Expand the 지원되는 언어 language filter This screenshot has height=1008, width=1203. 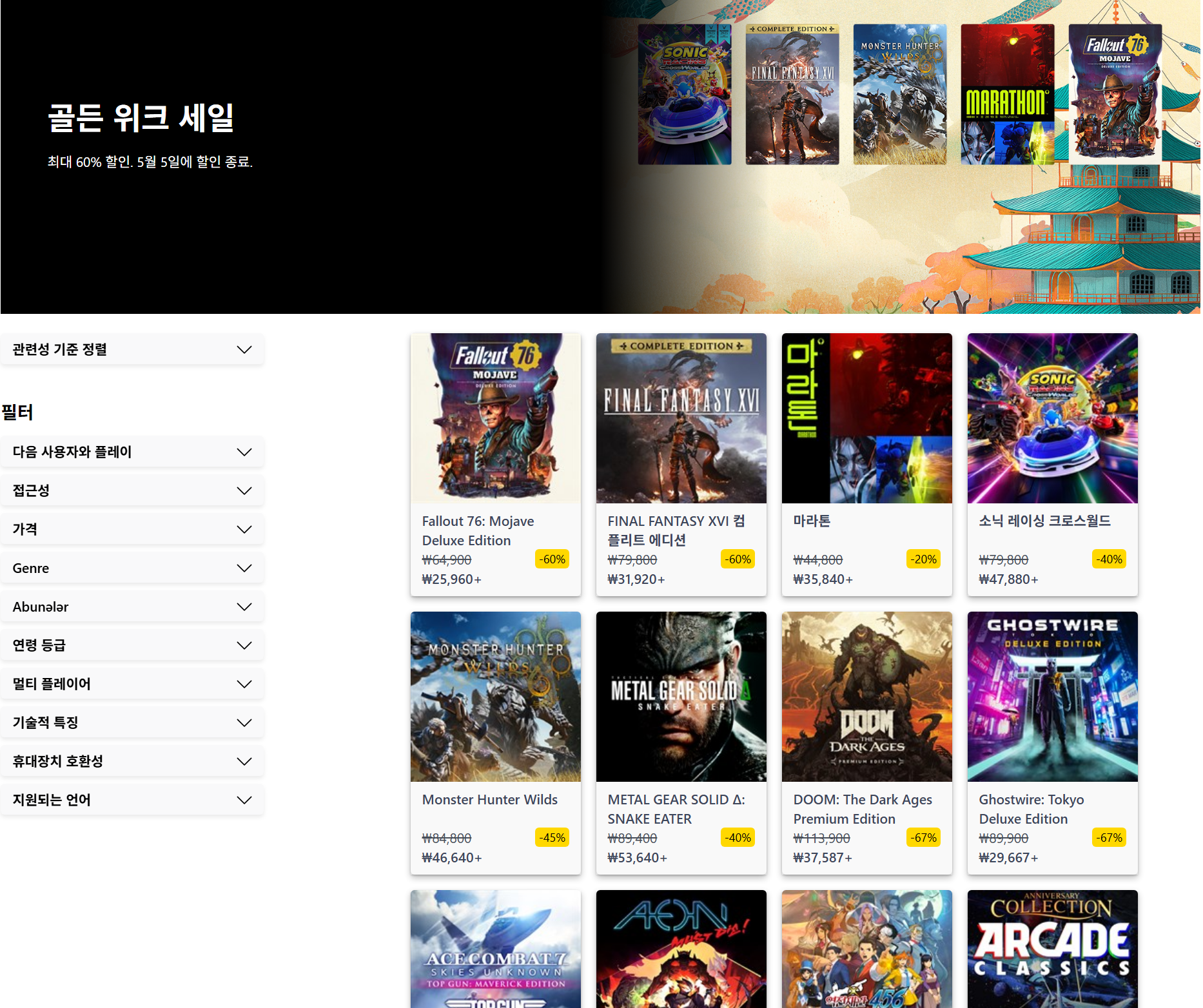tap(132, 800)
